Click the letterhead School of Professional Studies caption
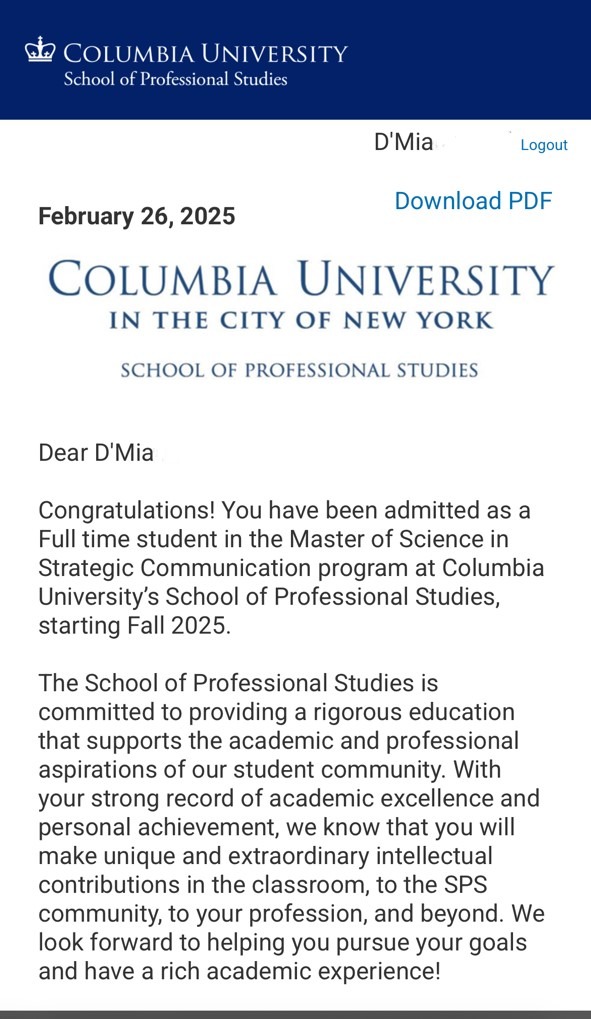591x1019 pixels. click(x=300, y=370)
